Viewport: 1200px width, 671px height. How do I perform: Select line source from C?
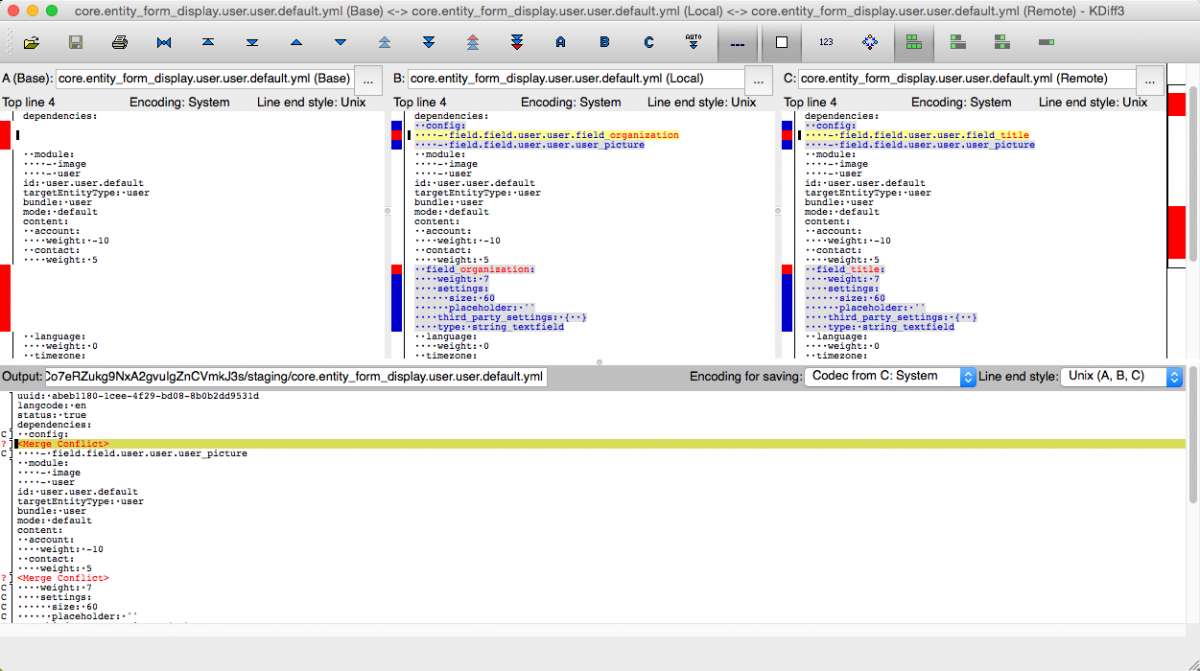[648, 42]
